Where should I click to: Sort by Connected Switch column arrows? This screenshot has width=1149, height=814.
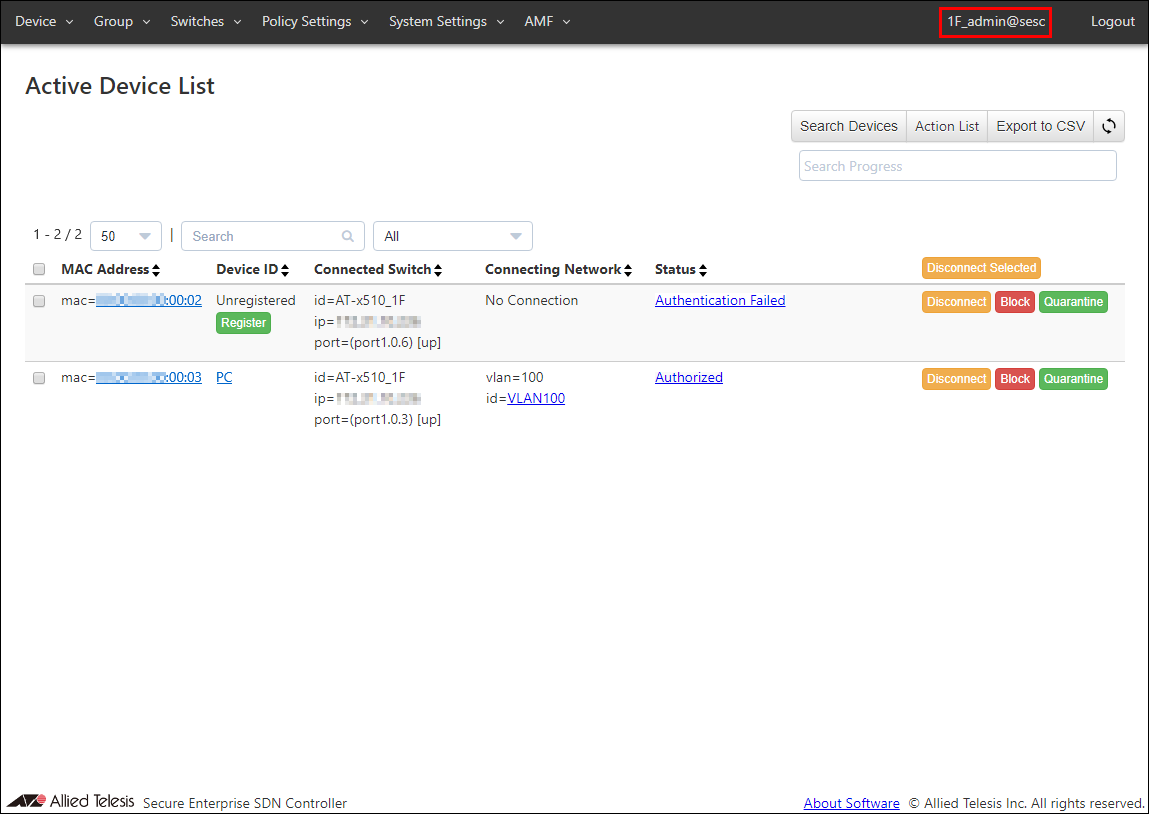tap(438, 270)
